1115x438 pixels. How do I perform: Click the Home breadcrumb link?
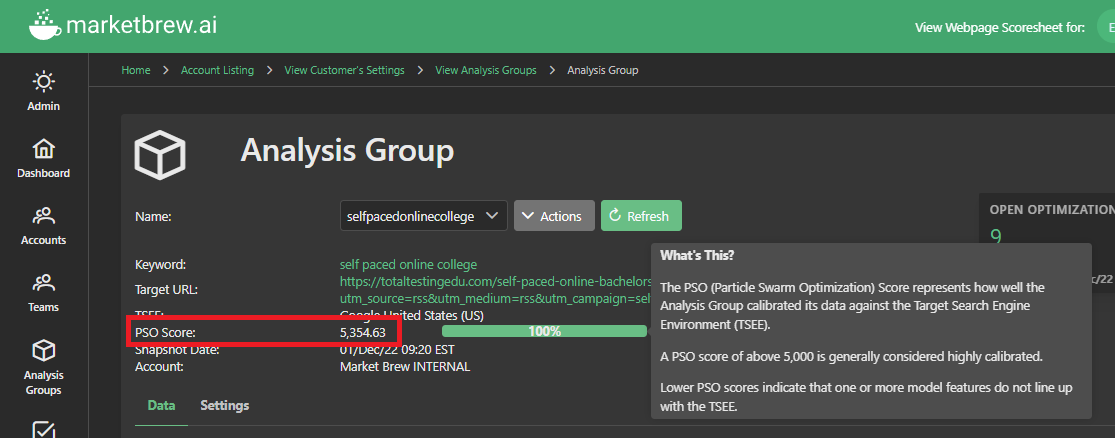[136, 70]
